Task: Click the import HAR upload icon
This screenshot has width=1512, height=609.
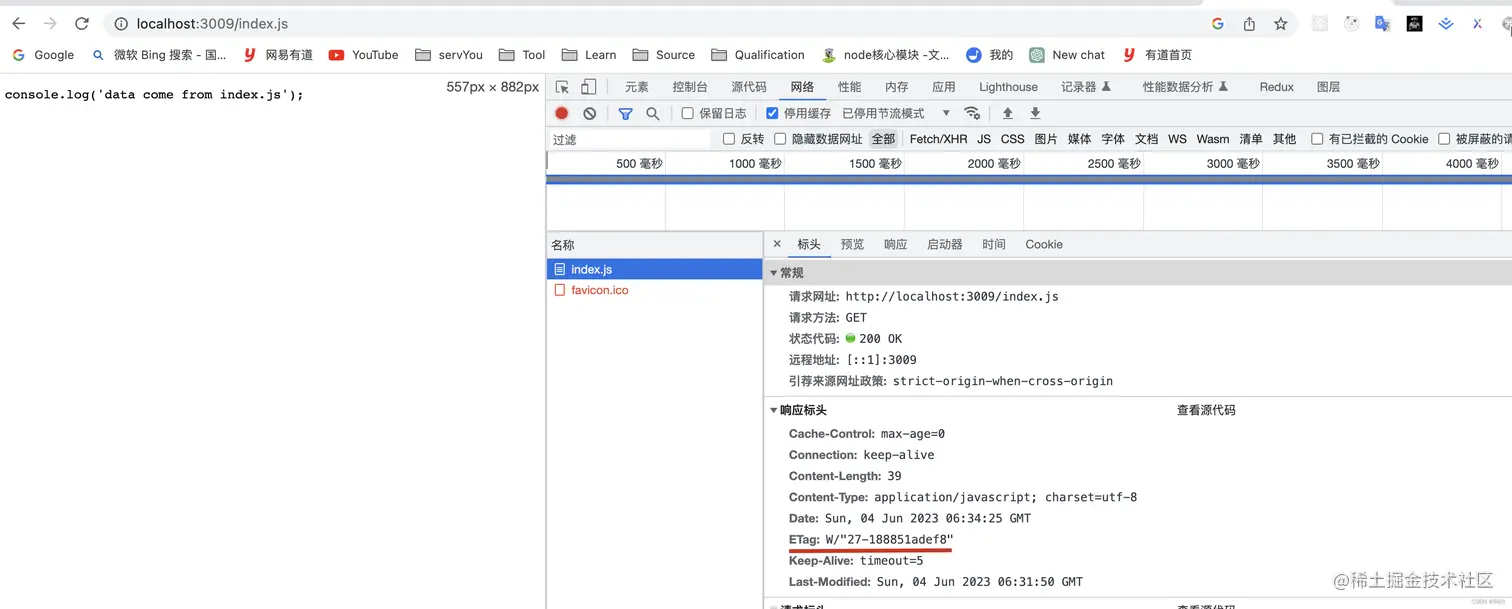Action: 1008,113
